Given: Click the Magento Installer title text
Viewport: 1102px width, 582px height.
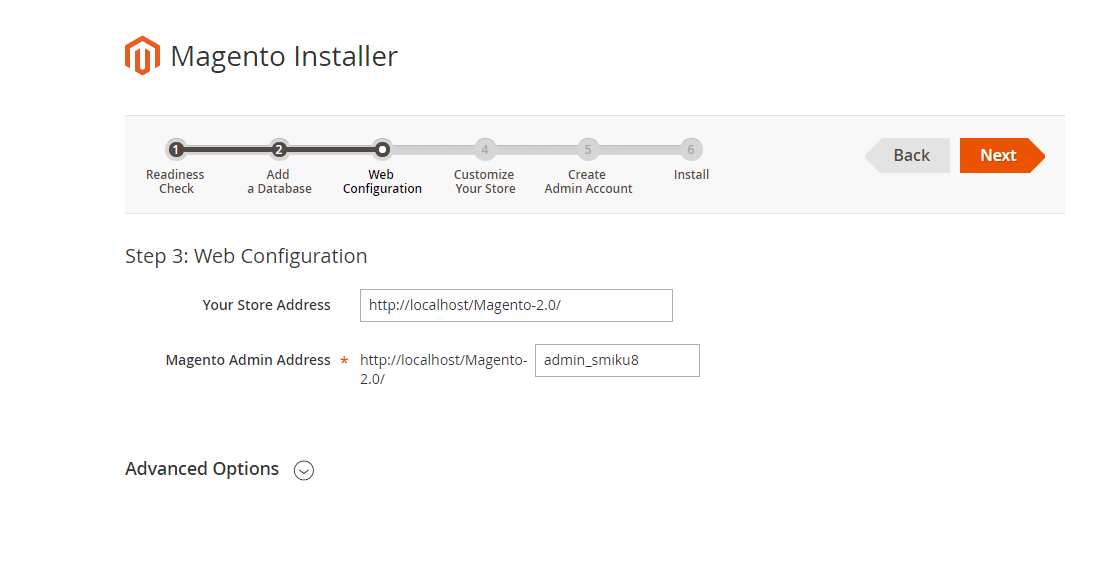Looking at the screenshot, I should pyautogui.click(x=284, y=56).
